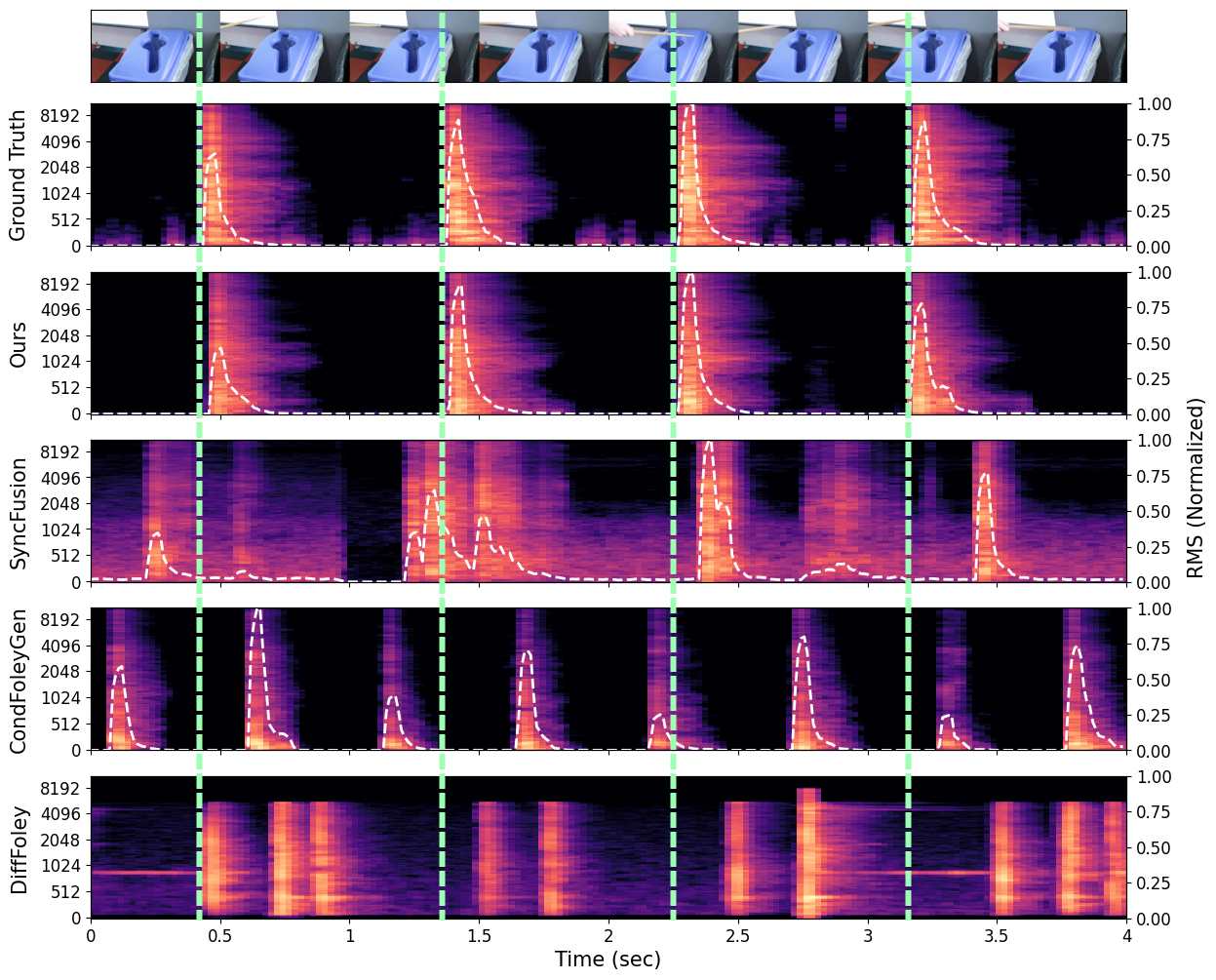The height and width of the screenshot is (980, 1216).
Task: Select the second video frame with raised drumstick
Action: pos(285,47)
